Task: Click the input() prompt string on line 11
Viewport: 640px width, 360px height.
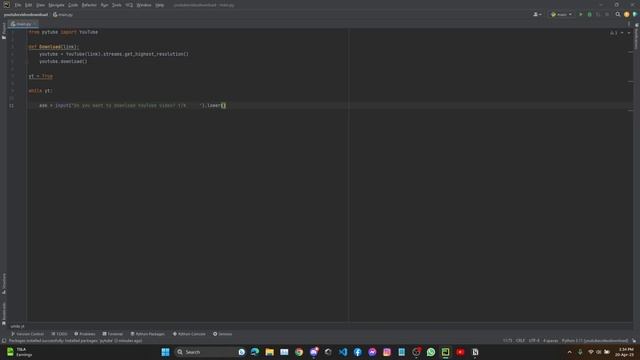Action: pyautogui.click(x=137, y=106)
